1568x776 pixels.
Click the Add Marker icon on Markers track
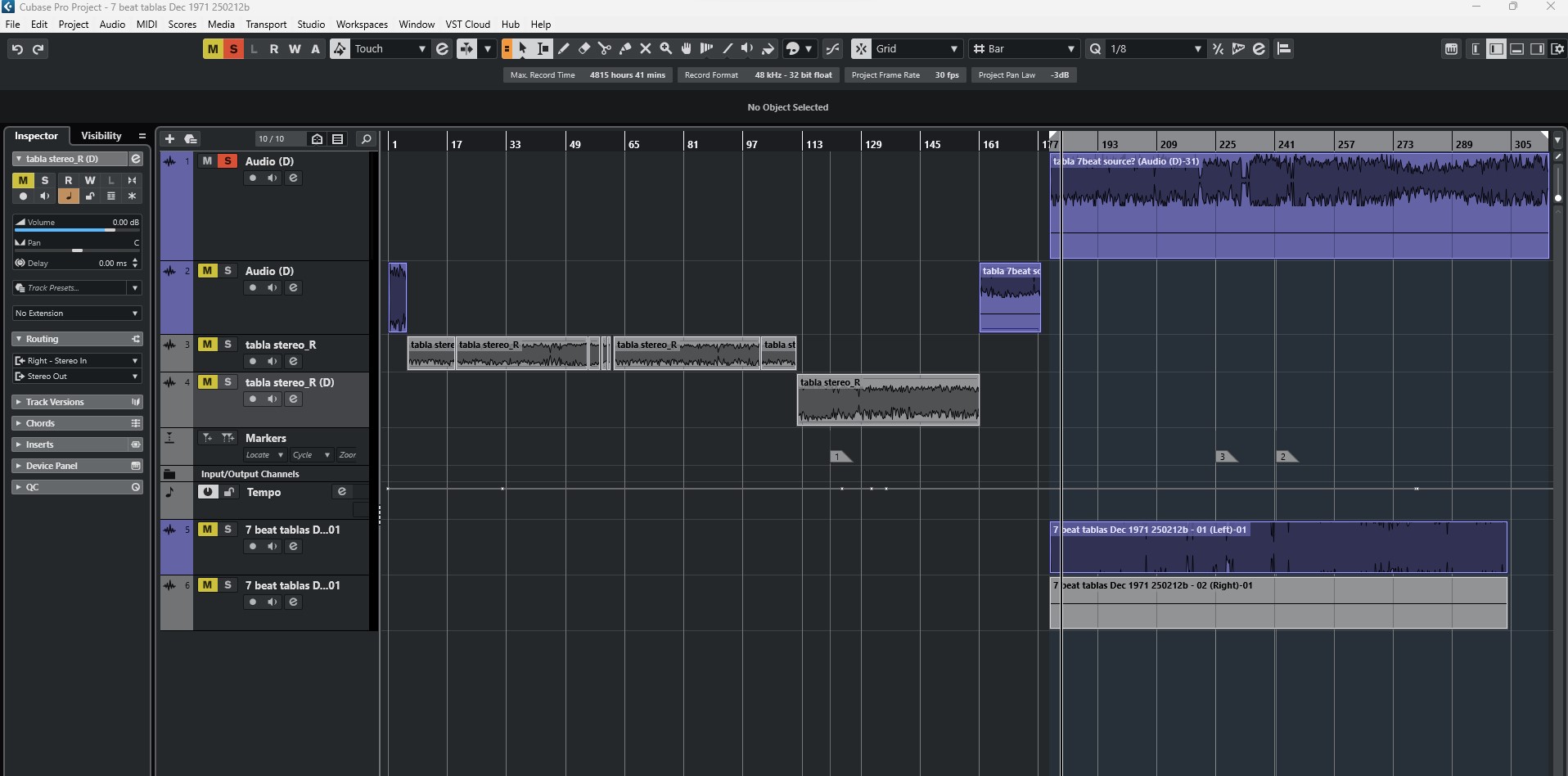208,438
